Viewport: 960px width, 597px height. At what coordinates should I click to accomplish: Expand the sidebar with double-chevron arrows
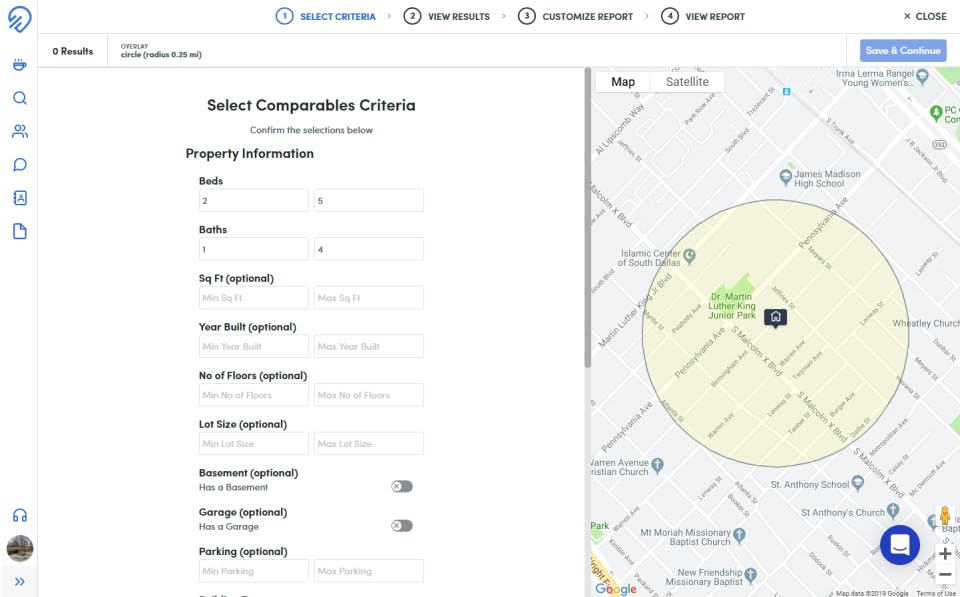(19, 581)
